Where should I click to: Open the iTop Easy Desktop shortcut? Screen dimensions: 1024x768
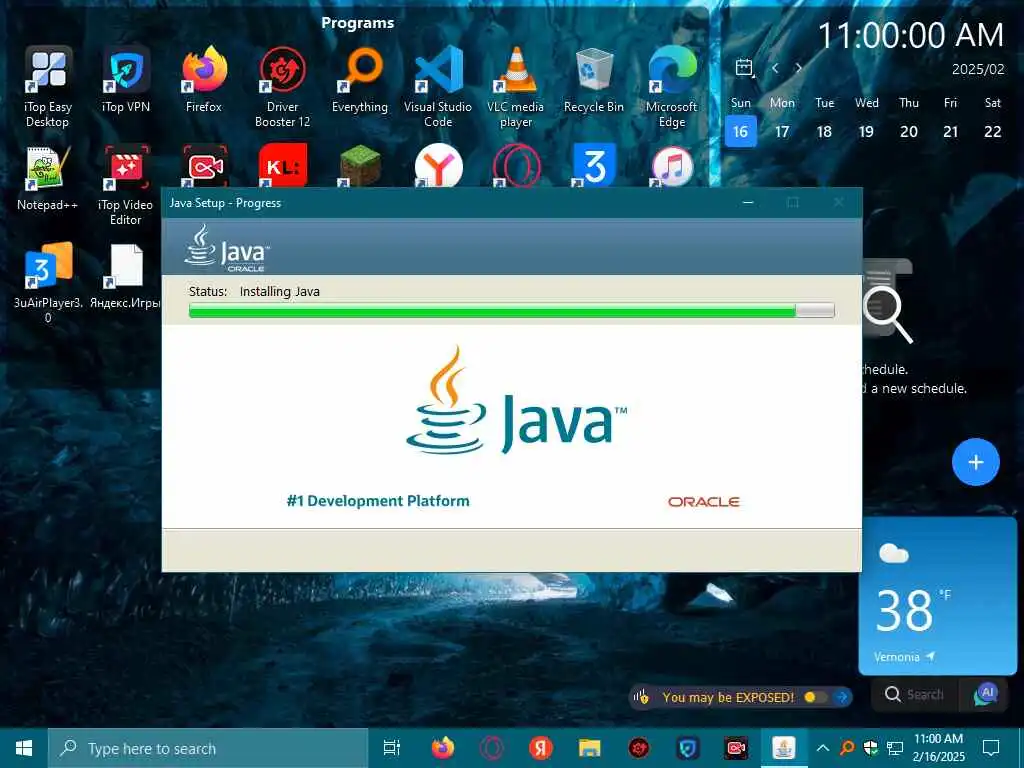(48, 86)
